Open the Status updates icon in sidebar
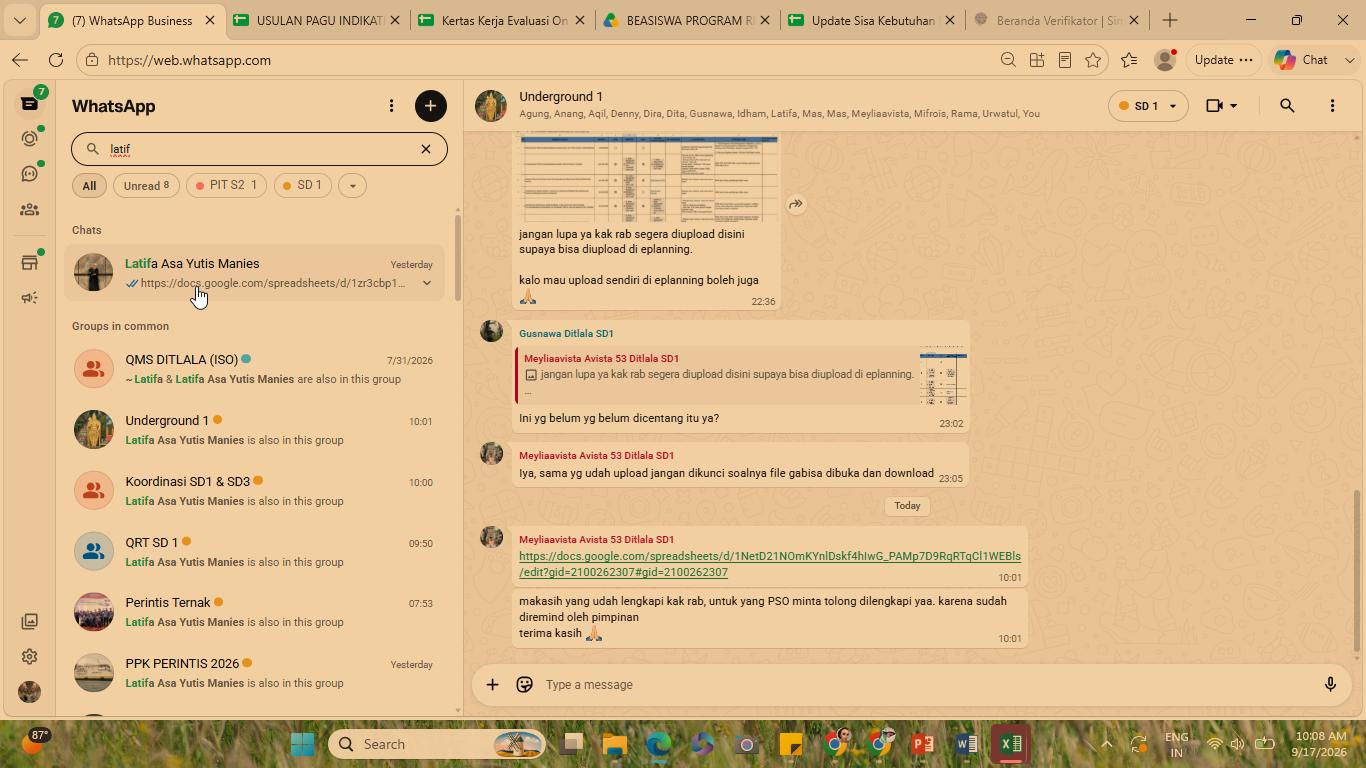 (x=30, y=139)
